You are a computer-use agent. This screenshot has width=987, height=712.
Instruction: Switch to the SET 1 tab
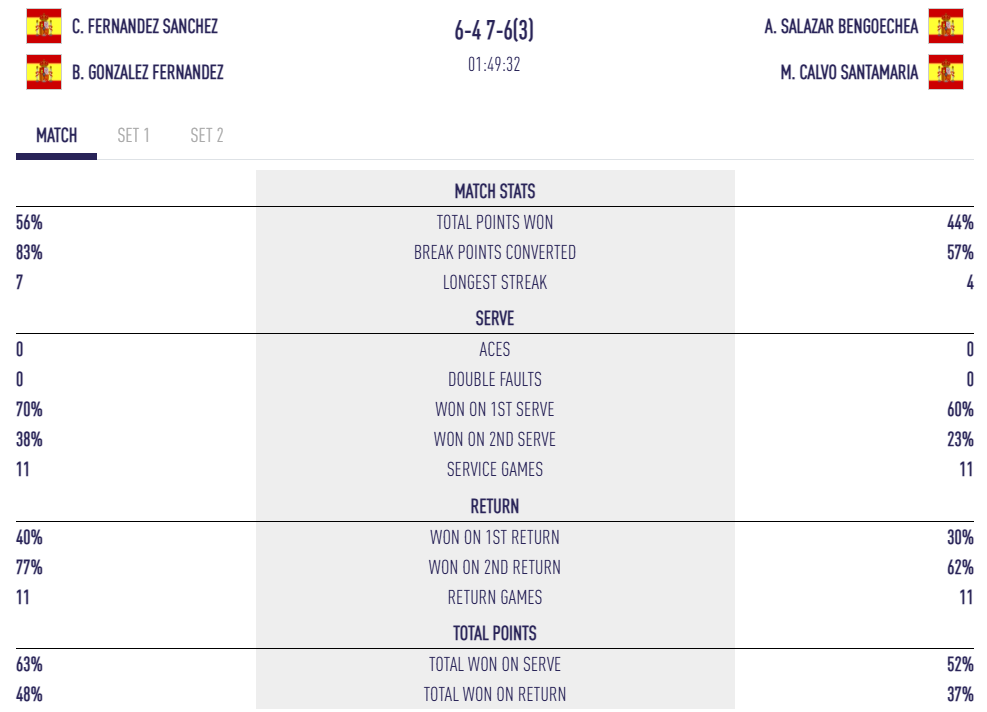pyautogui.click(x=133, y=135)
